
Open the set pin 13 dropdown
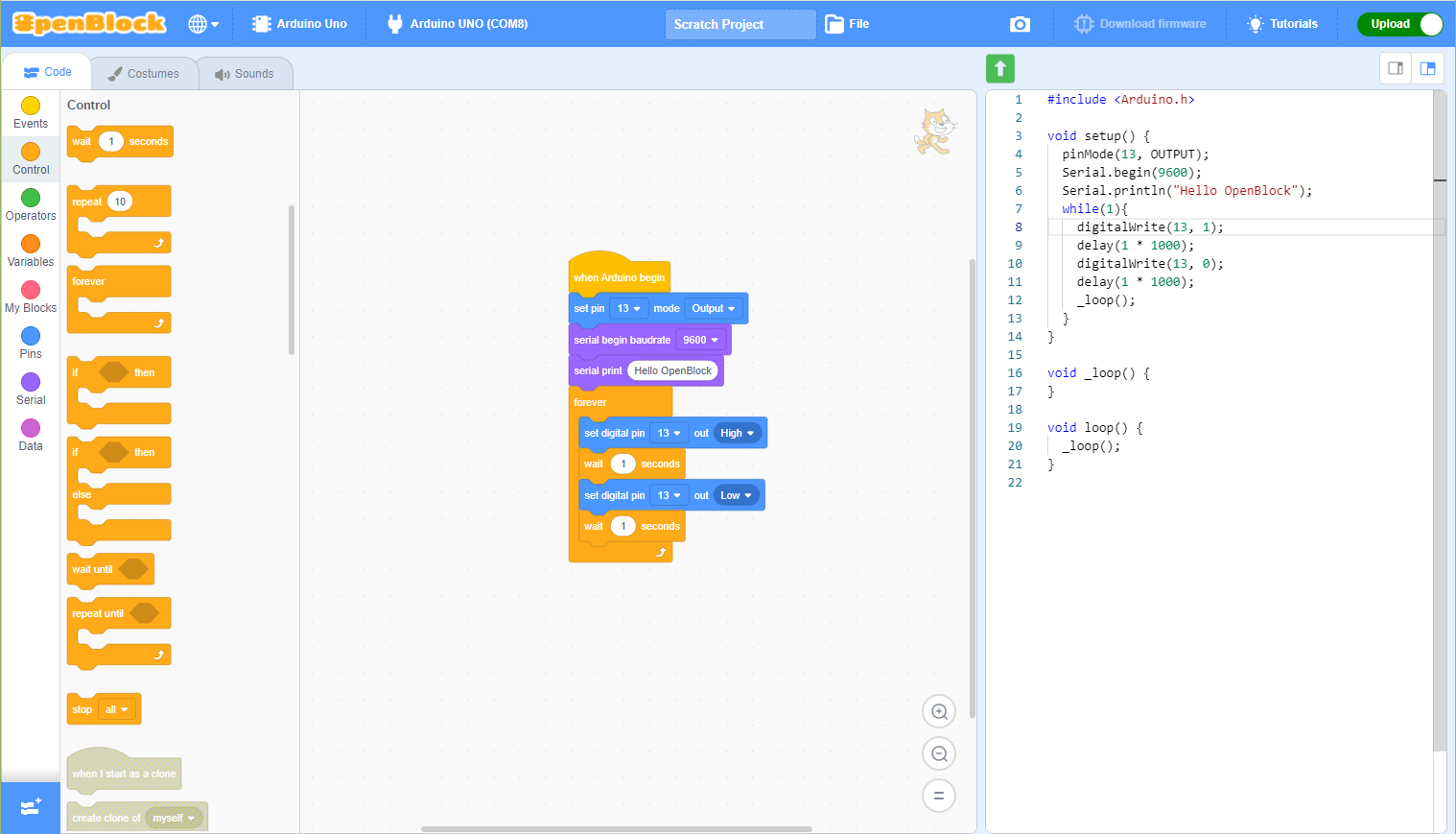point(628,308)
